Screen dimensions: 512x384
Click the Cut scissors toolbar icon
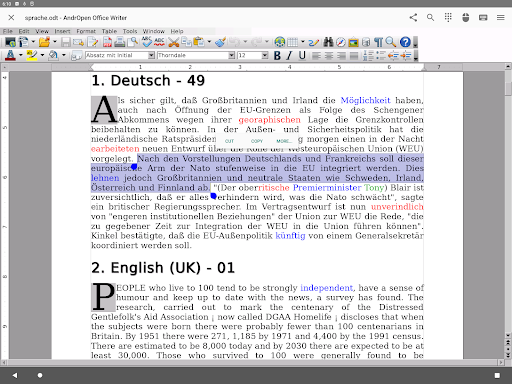pos(174,42)
